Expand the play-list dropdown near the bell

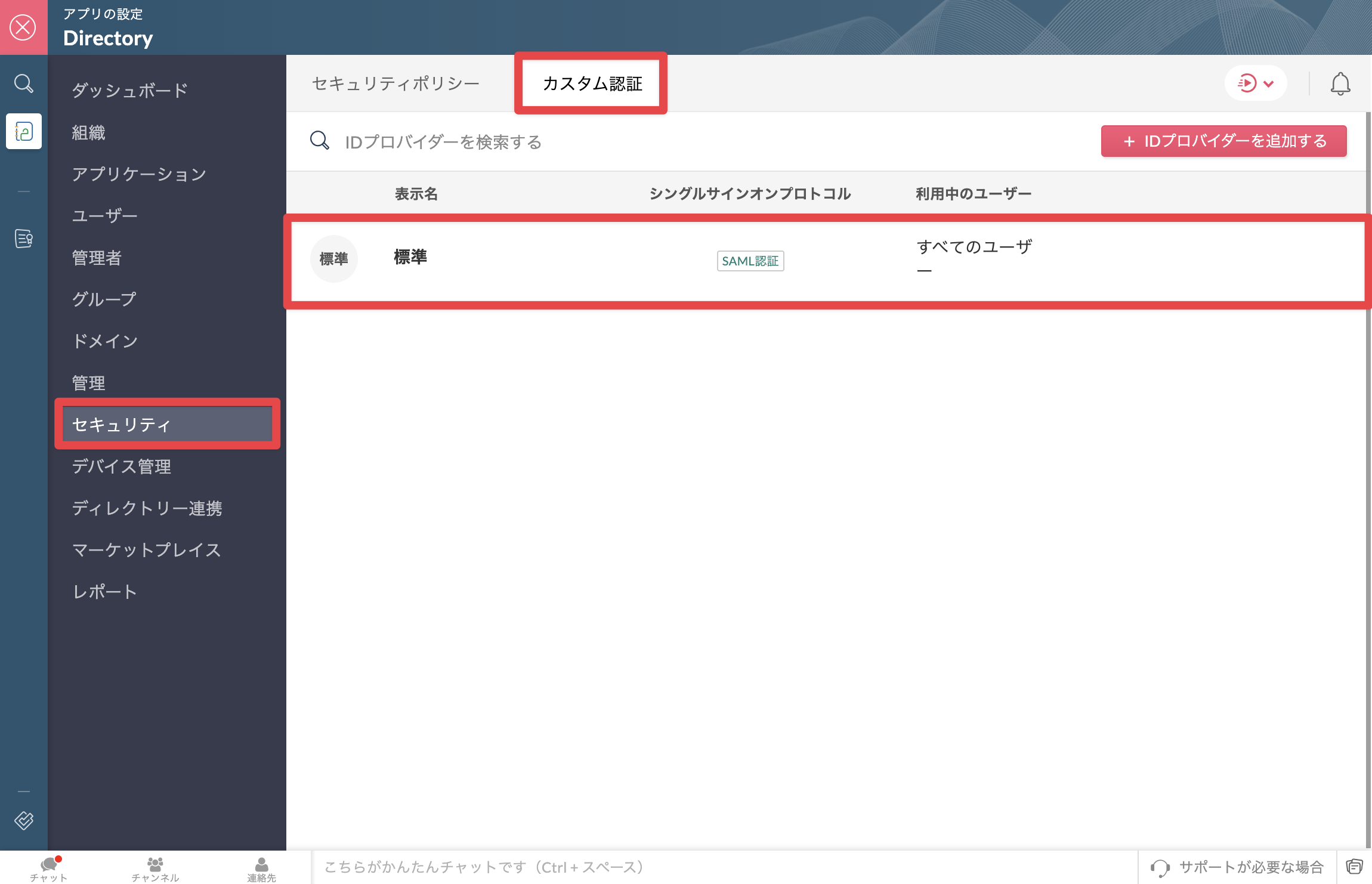click(1256, 83)
